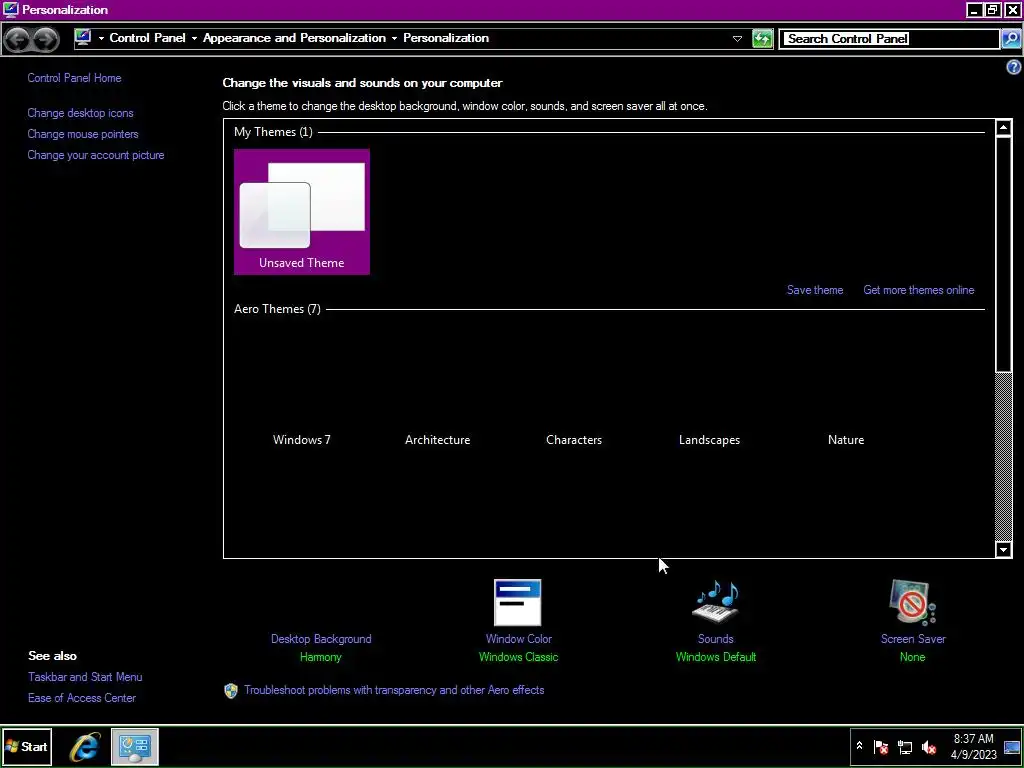Viewport: 1024px width, 768px height.
Task: Click the muted volume tray icon
Action: (929, 747)
